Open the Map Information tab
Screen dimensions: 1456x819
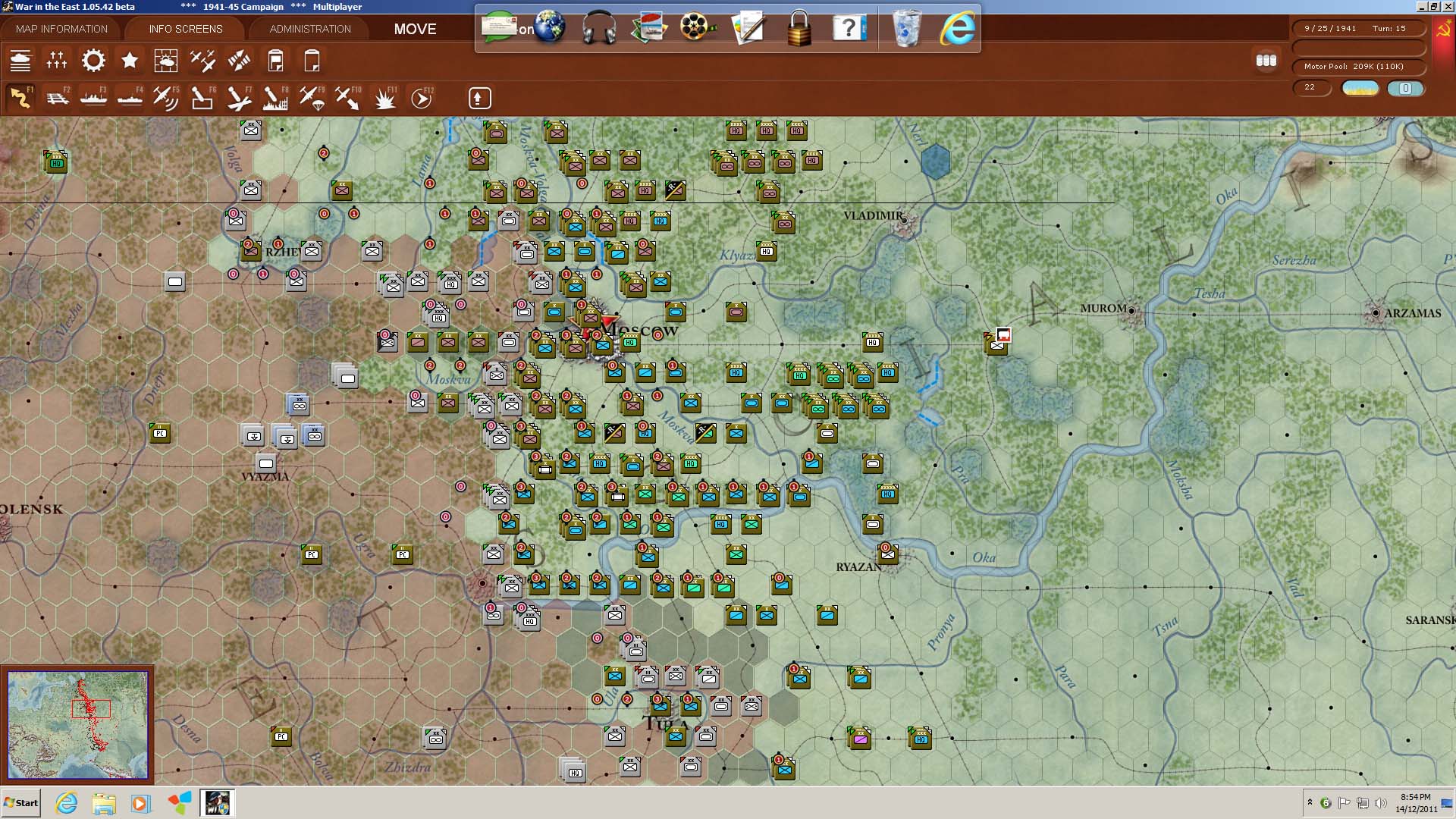(61, 29)
